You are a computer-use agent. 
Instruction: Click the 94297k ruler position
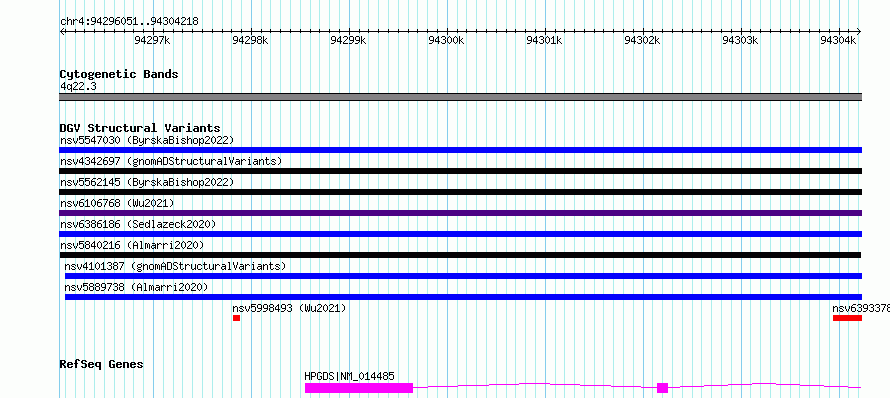coord(152,40)
